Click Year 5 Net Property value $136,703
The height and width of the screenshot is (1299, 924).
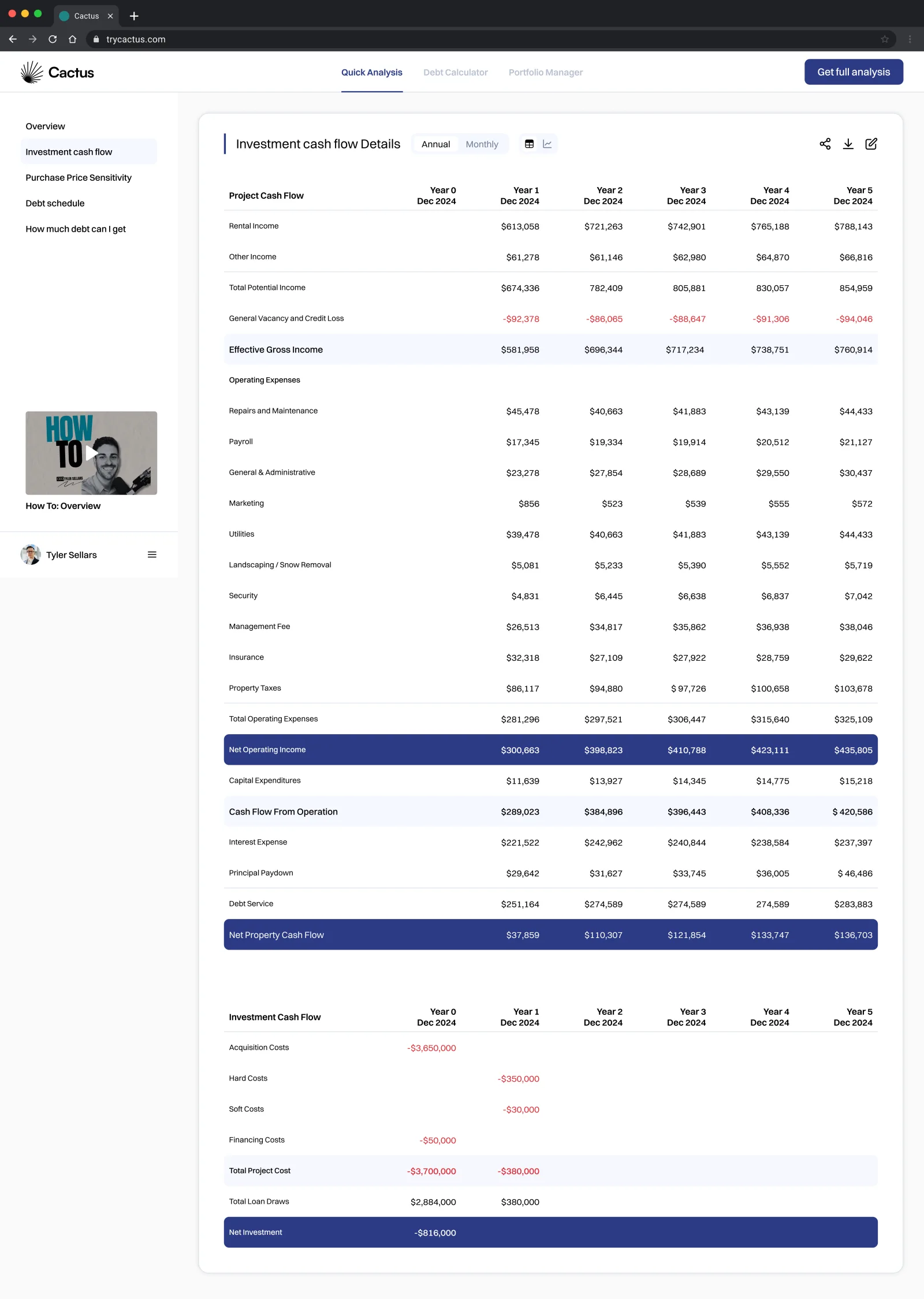point(853,935)
